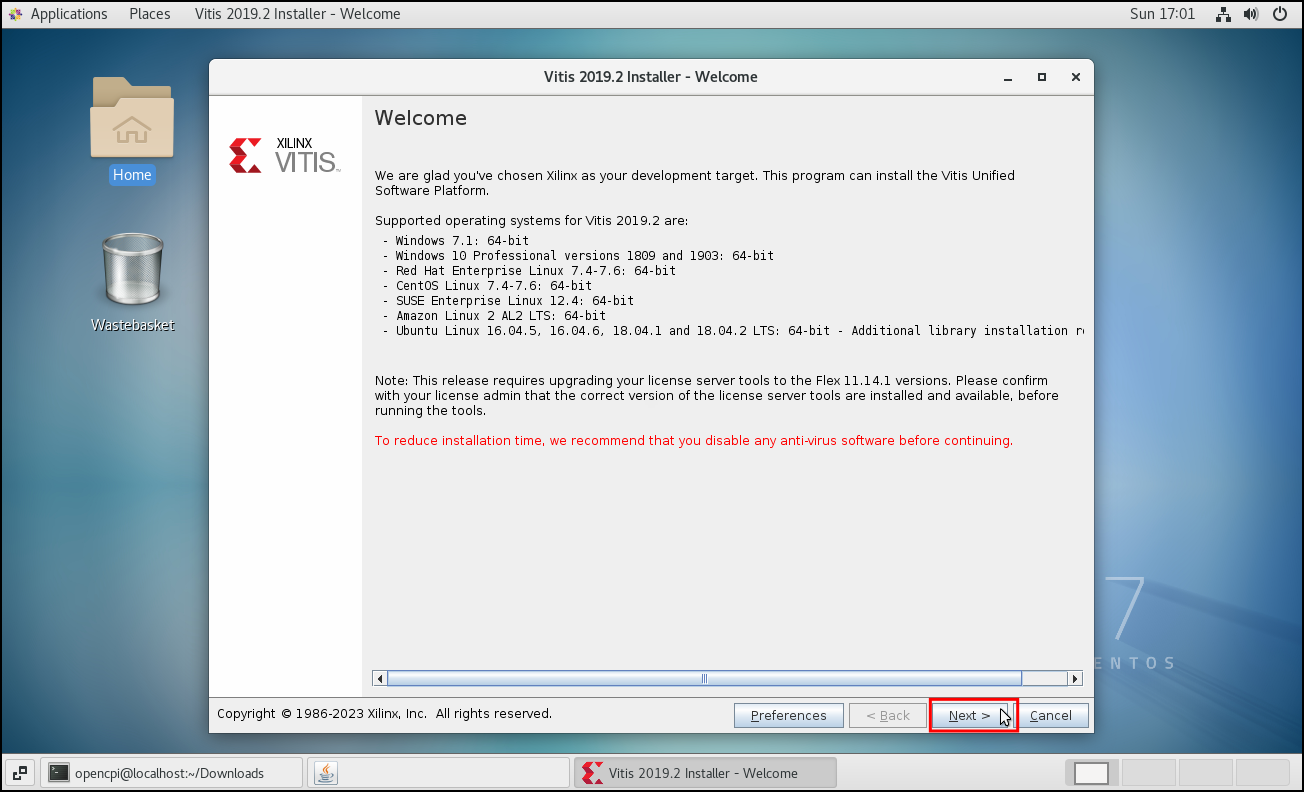The height and width of the screenshot is (792, 1304).
Task: Click the scrollbar left arrow
Action: 379,678
